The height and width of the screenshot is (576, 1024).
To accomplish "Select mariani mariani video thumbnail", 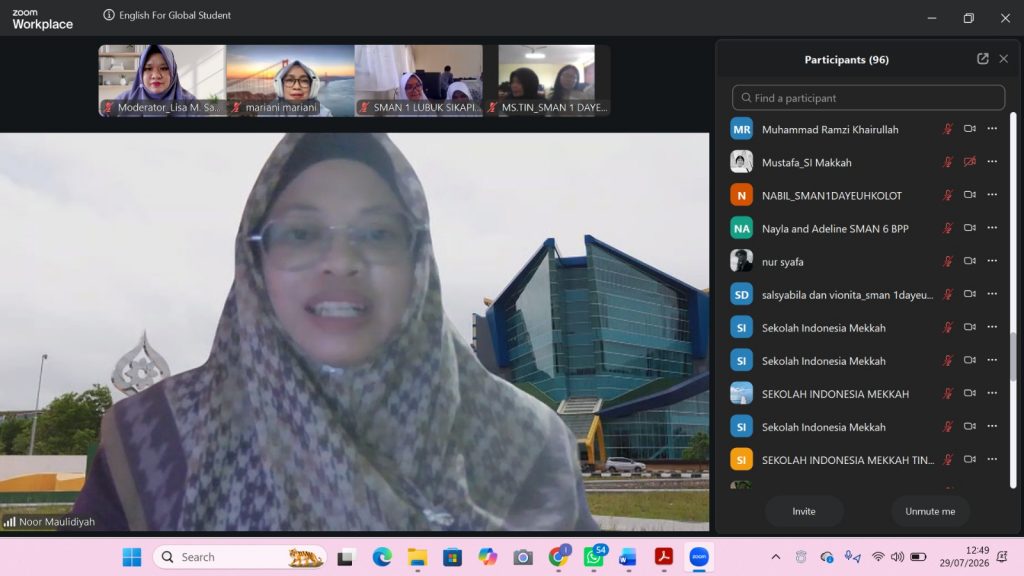I will point(291,80).
